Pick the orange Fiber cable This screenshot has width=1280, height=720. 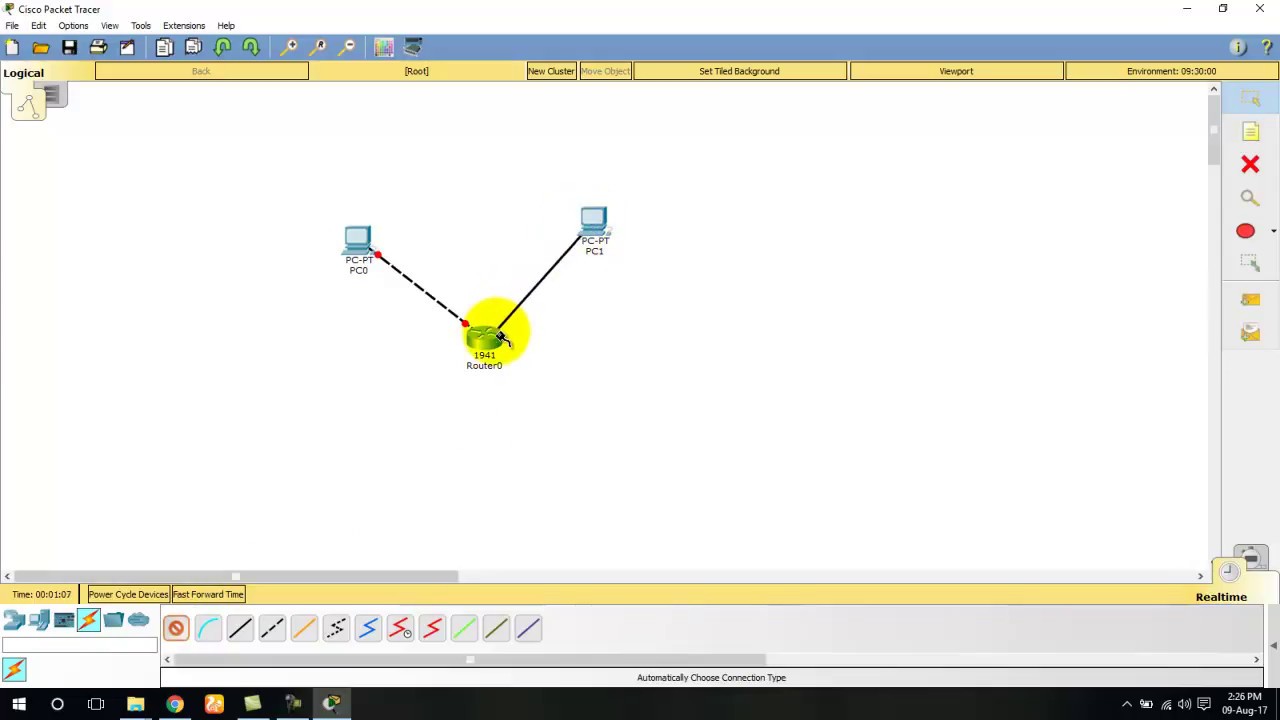click(304, 628)
